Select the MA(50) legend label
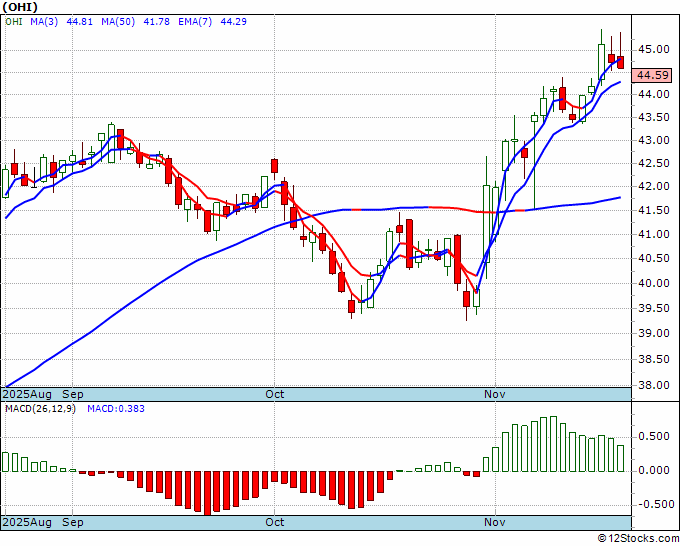 click(x=118, y=21)
